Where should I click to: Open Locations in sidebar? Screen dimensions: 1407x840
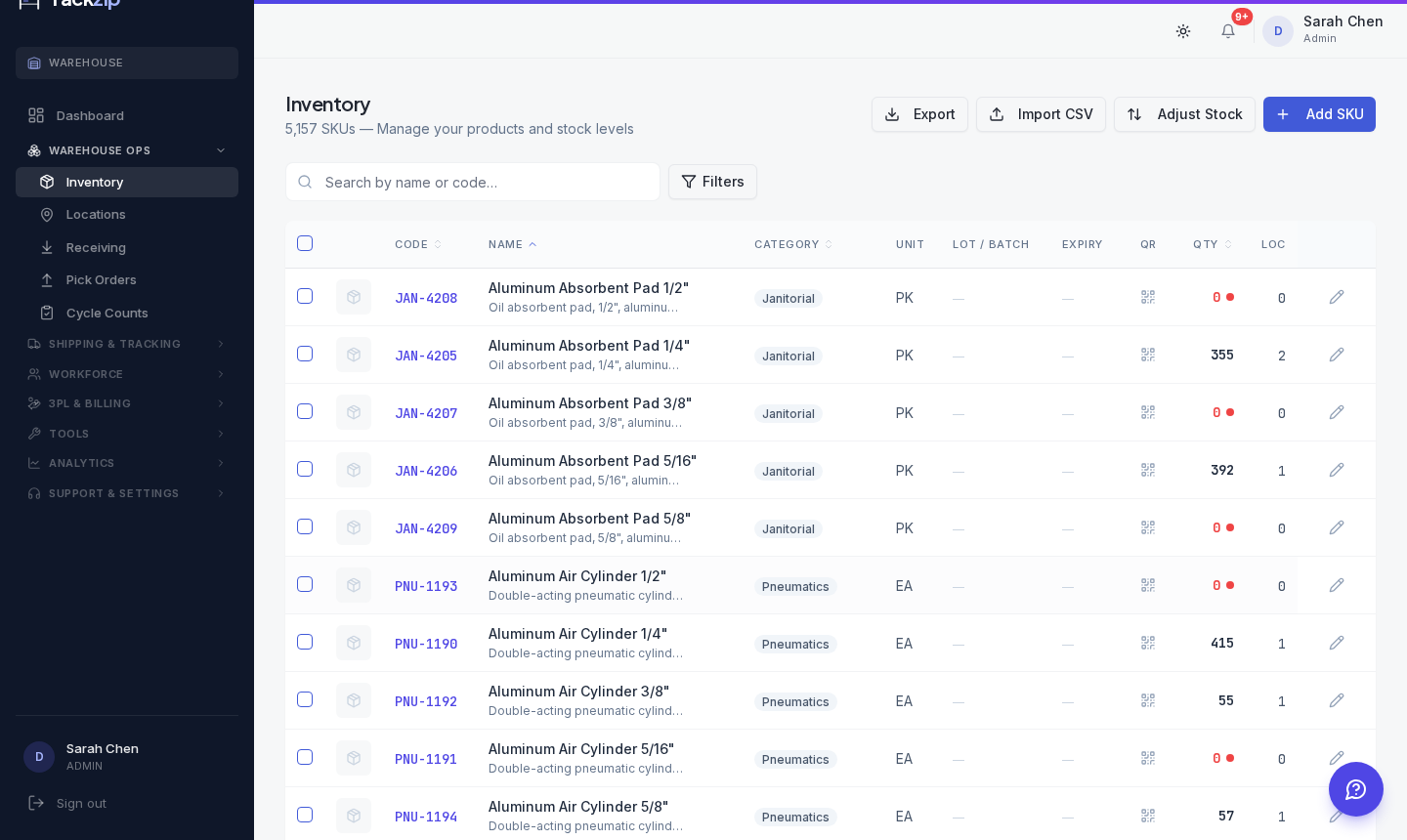click(127, 214)
